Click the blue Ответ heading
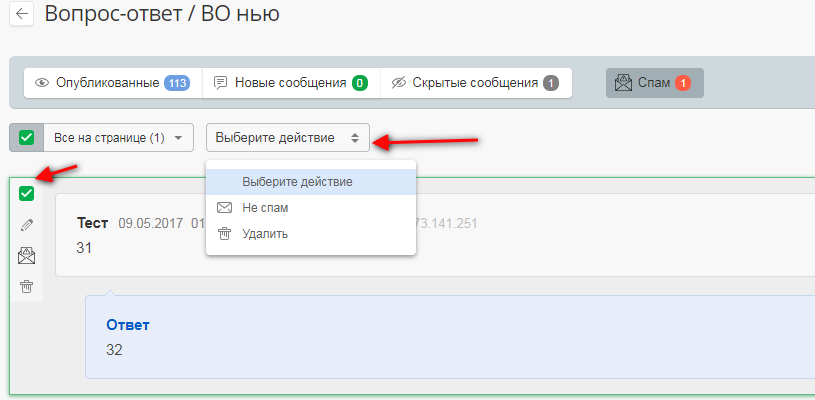This screenshot has height=400, width=815. coord(128,325)
